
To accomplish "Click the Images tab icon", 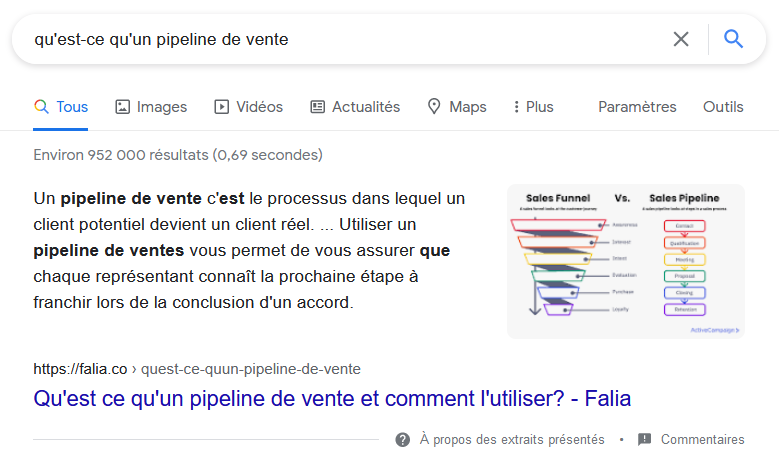I will (x=123, y=107).
